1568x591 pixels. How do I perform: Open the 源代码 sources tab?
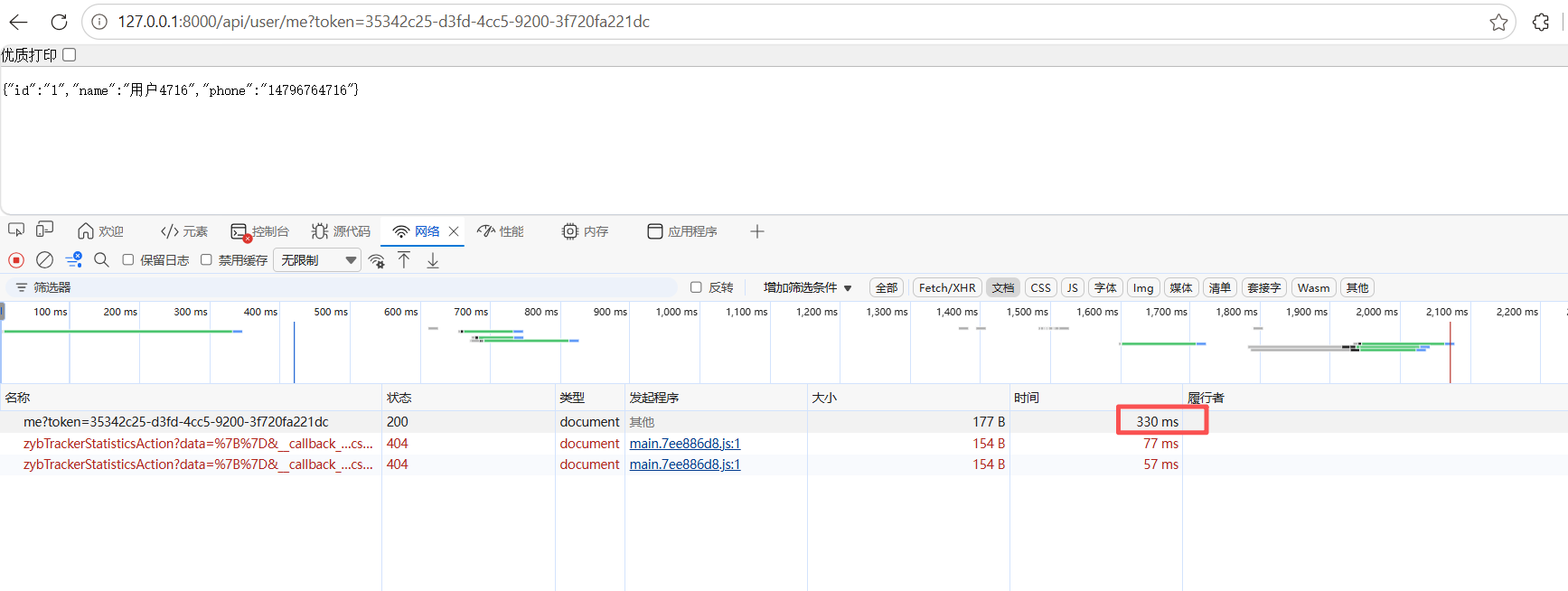point(341,231)
